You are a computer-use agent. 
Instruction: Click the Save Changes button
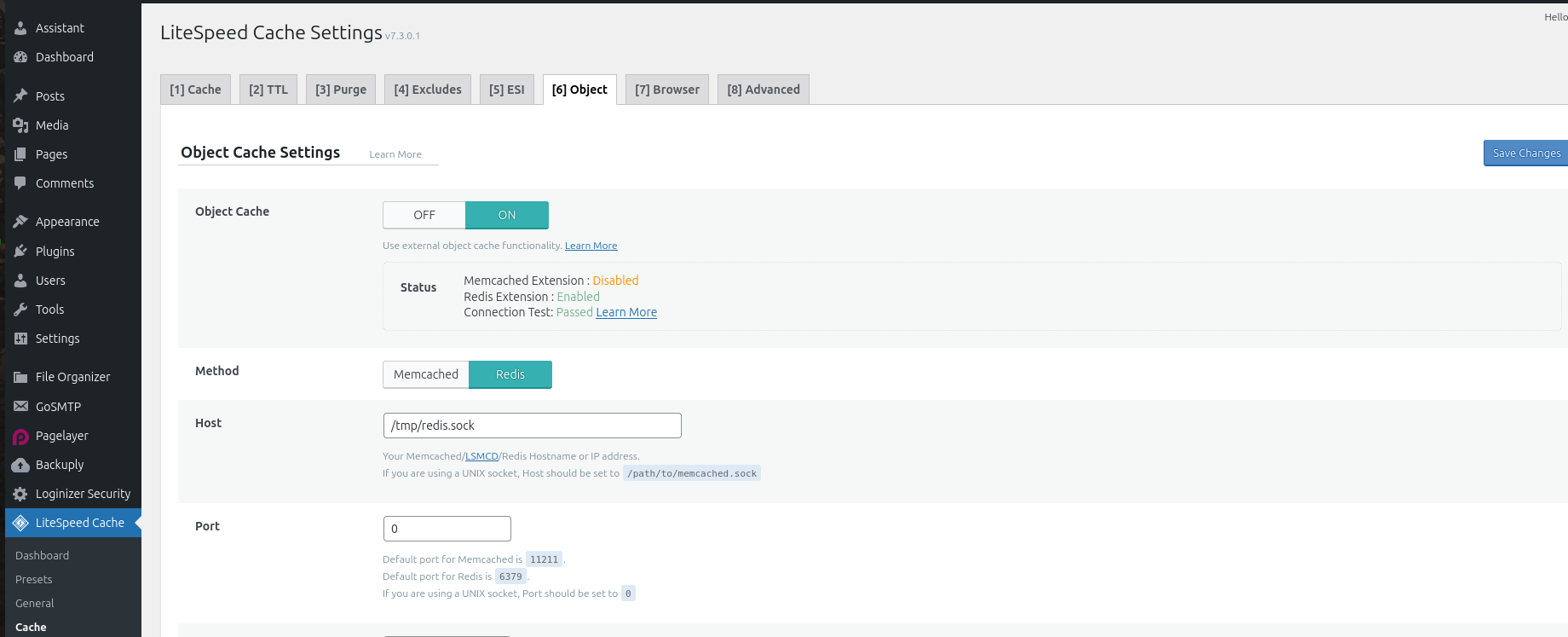(1526, 153)
